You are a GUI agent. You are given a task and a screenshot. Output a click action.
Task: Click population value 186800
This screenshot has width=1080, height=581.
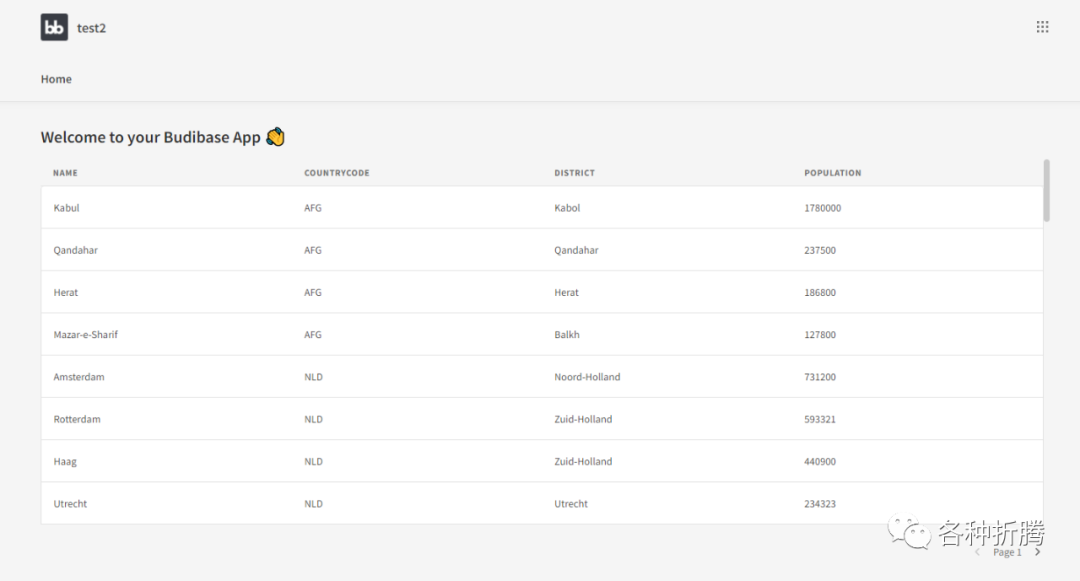(820, 293)
